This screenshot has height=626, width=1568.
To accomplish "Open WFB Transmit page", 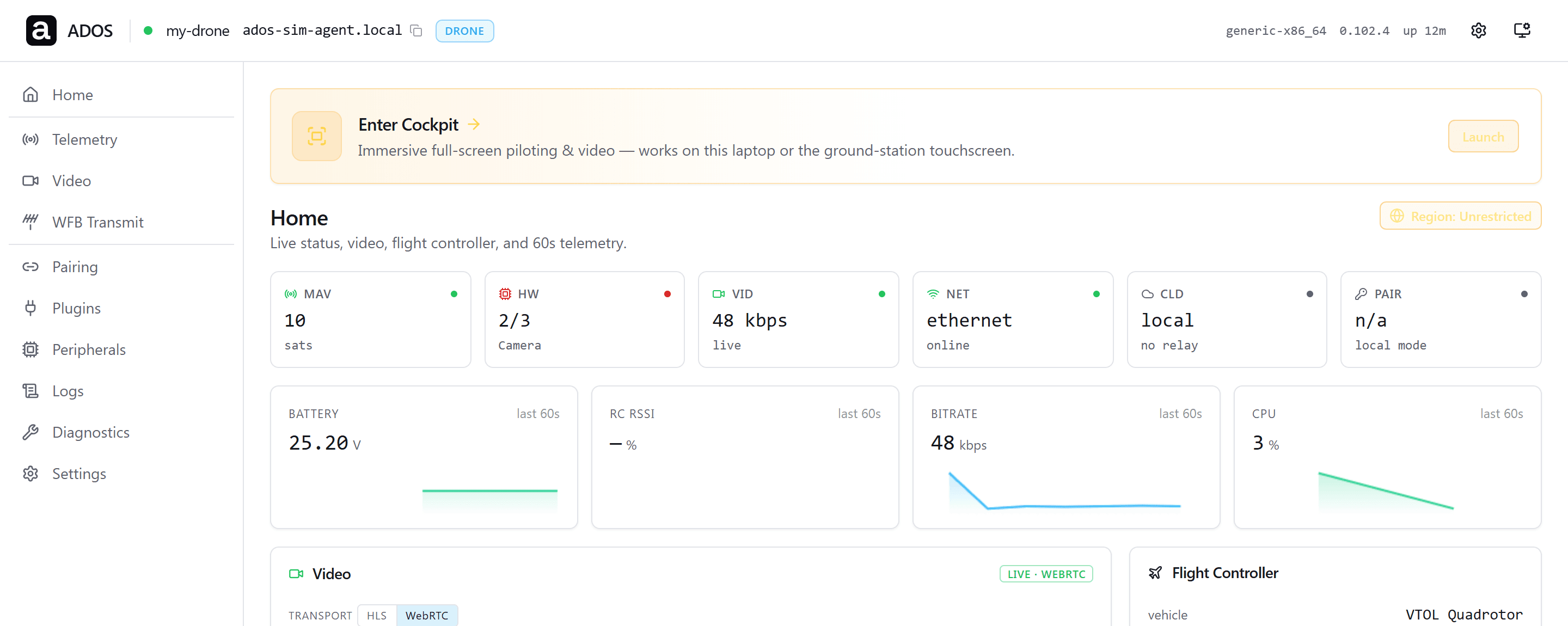I will click(121, 222).
